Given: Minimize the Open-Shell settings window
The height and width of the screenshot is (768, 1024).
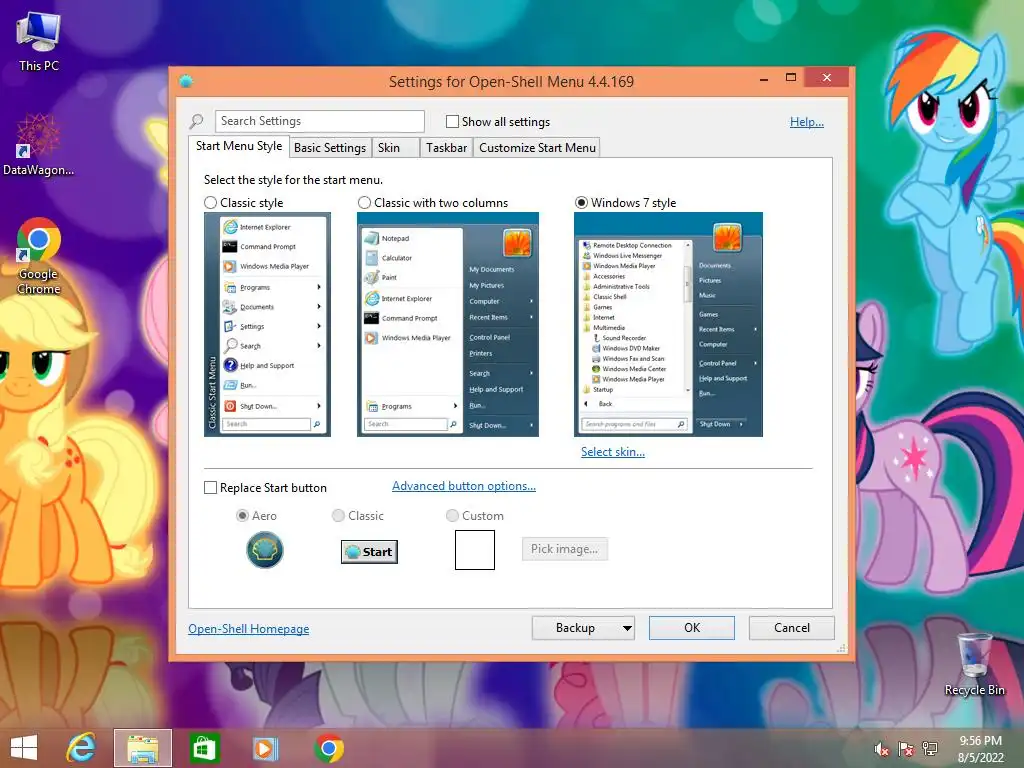Looking at the screenshot, I should [763, 79].
